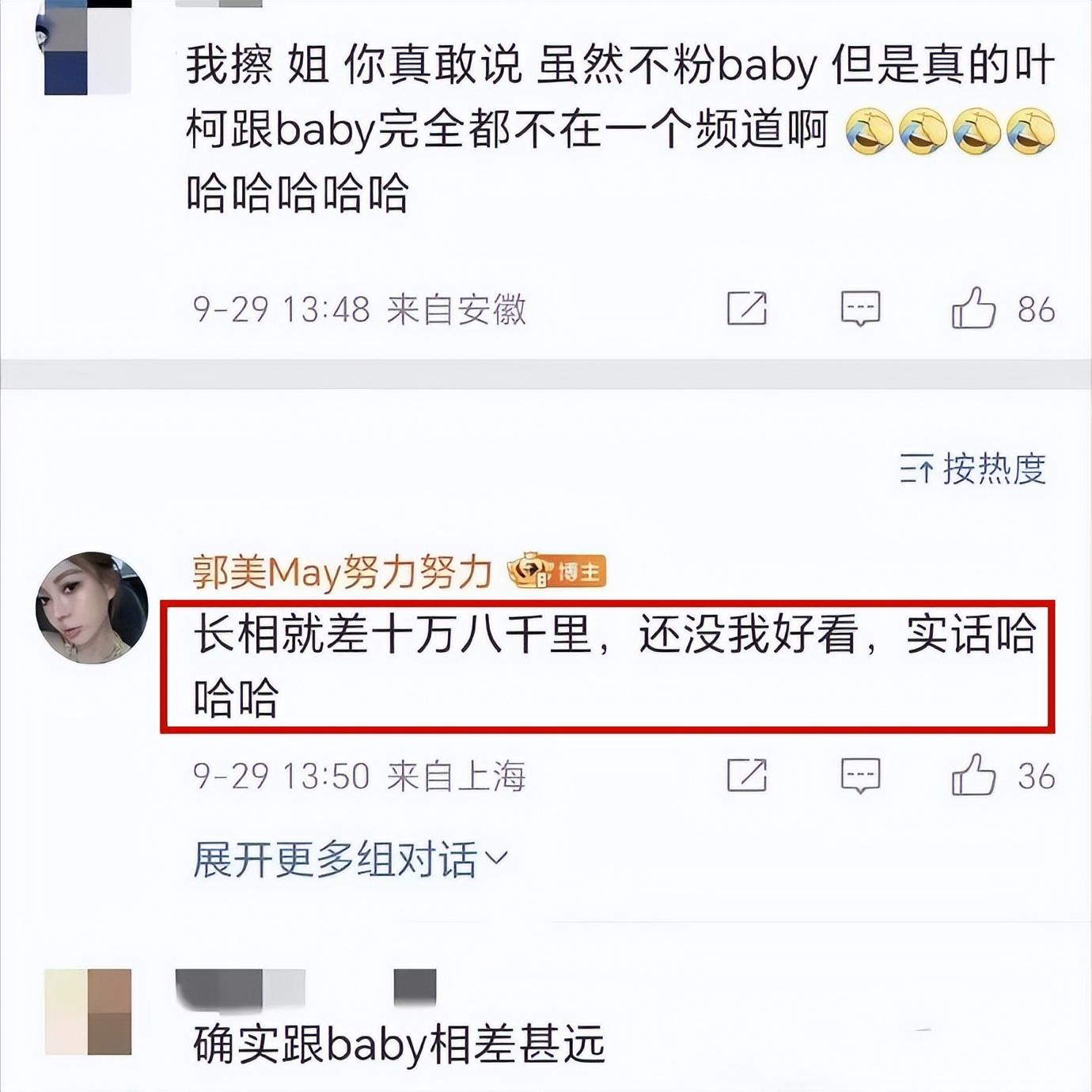Click the 9-29 13:50 来自上海 timestamp

[x=359, y=776]
